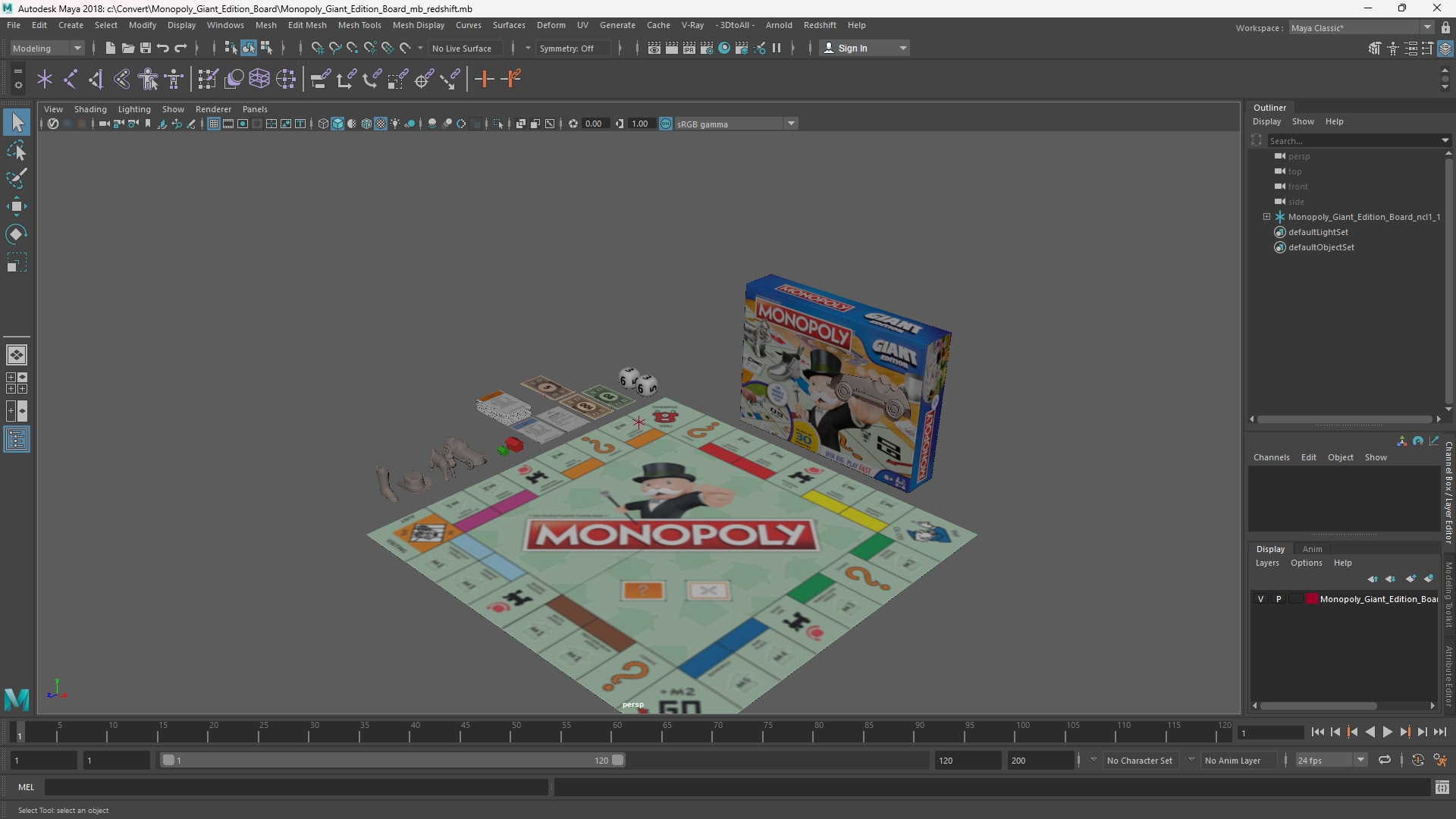The width and height of the screenshot is (1456, 819).
Task: Switch to the Anim layer tab
Action: [1312, 549]
